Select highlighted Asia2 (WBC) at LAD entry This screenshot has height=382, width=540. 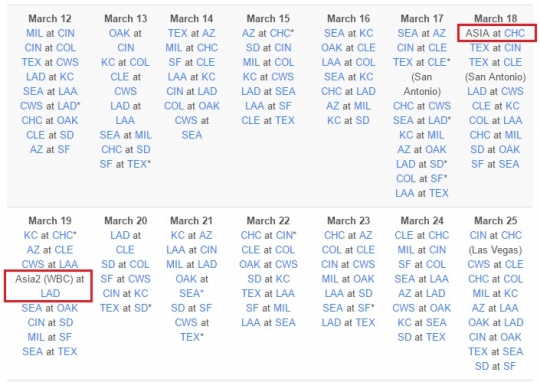tap(49, 286)
